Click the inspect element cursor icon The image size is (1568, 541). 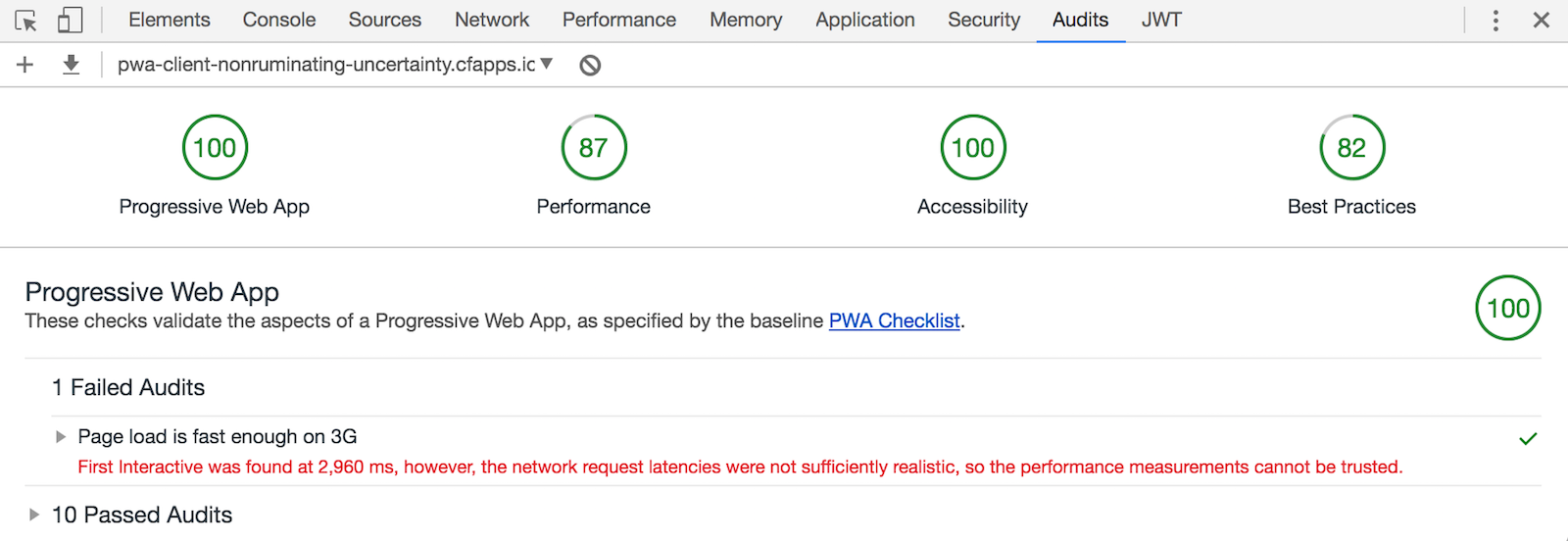26,21
